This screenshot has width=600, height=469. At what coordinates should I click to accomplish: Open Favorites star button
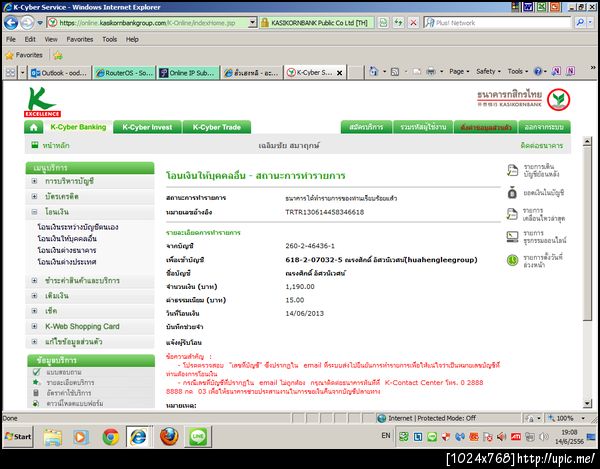[24, 55]
